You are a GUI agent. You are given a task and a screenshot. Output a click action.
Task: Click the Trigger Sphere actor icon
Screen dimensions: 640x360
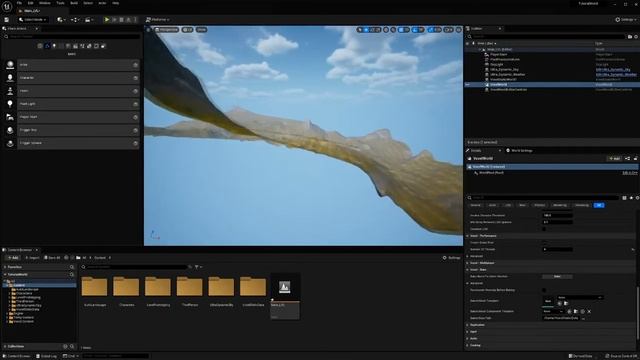[10, 143]
